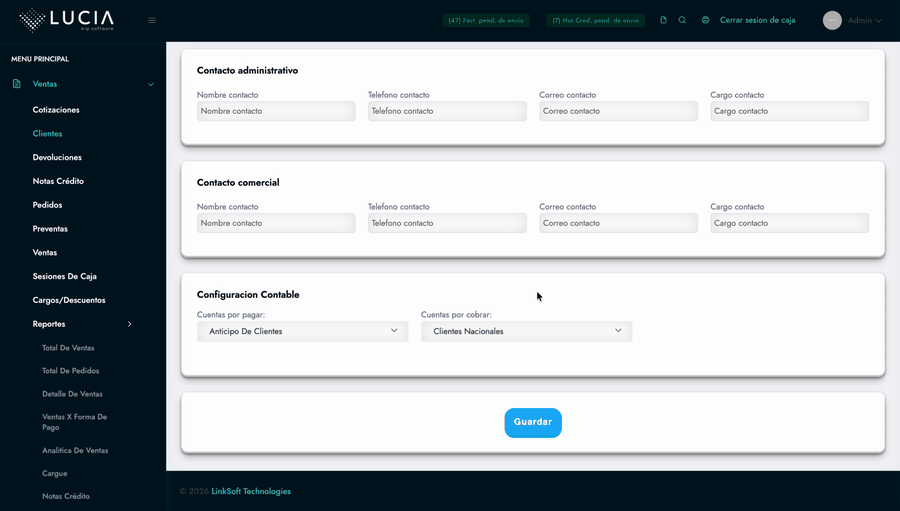Expand the Reportes submenu arrow
900x511 pixels.
(x=130, y=324)
